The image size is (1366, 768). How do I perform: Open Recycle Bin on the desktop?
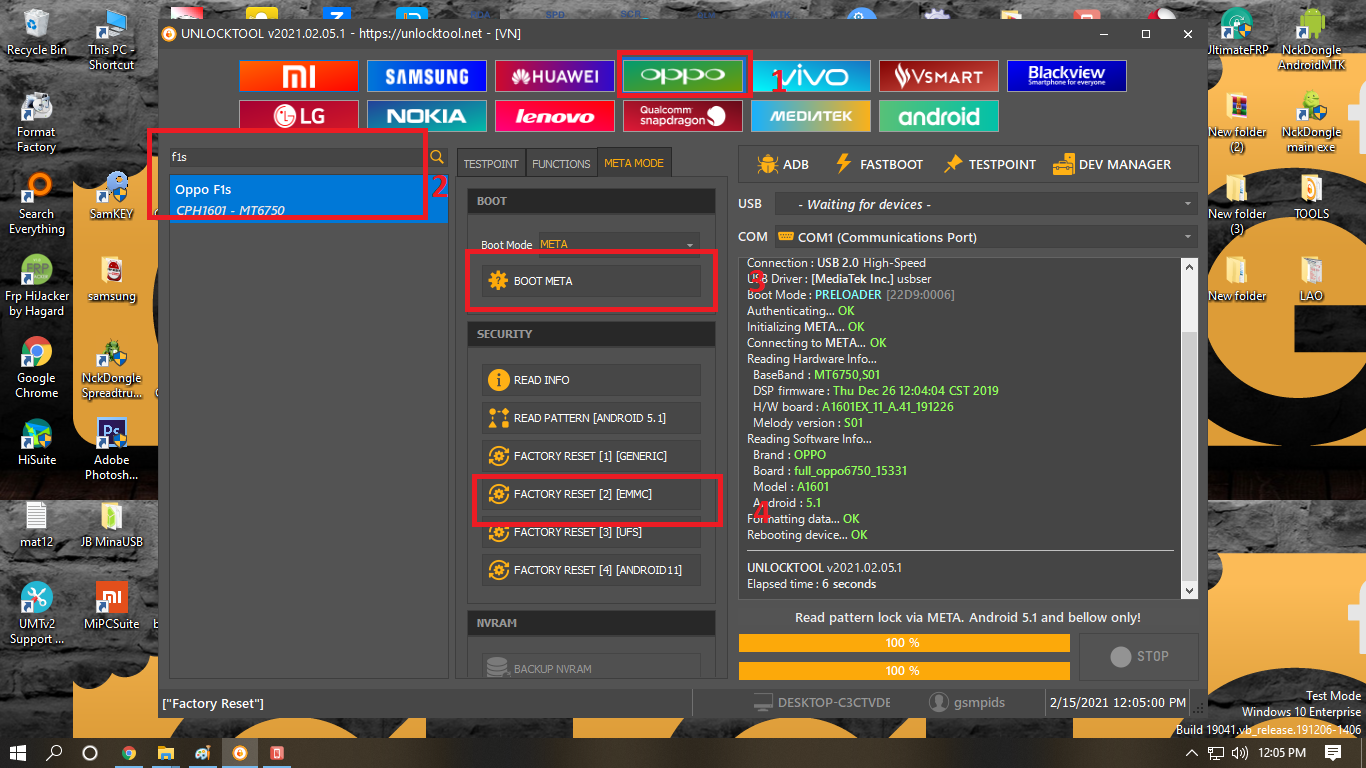click(36, 32)
